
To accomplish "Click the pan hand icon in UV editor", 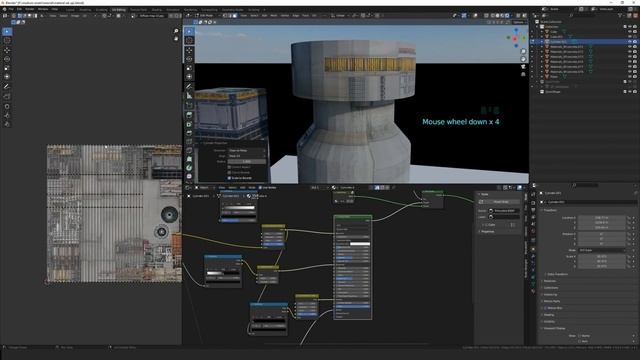I will pos(176,38).
